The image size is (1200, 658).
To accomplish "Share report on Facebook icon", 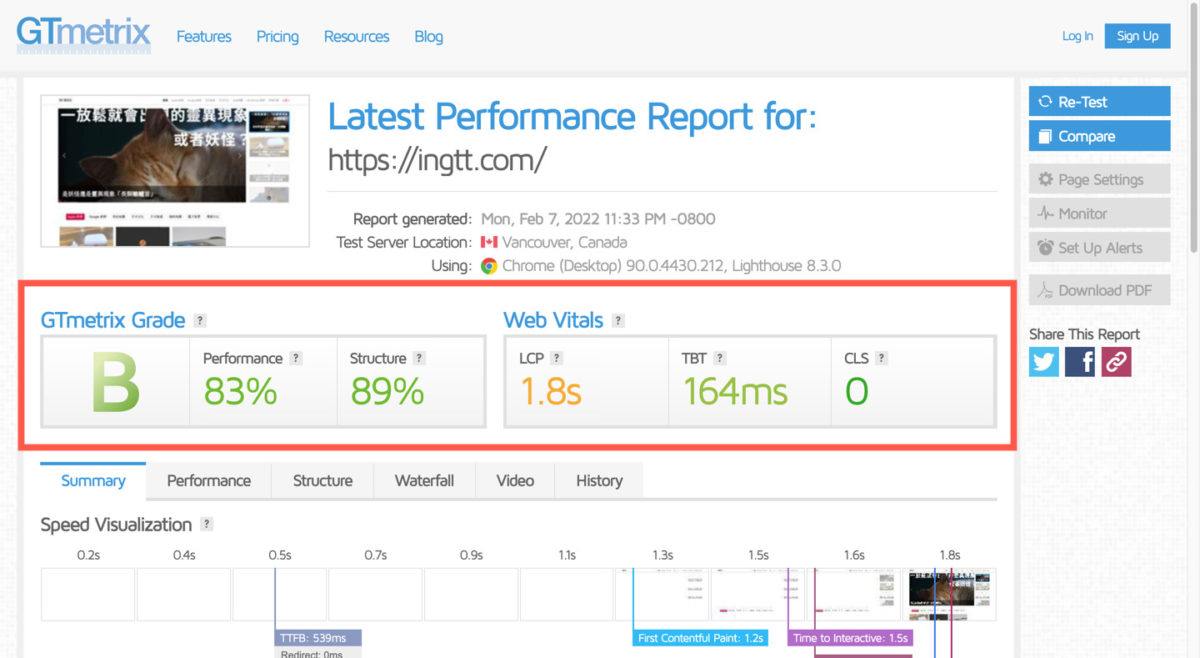I will (x=1080, y=362).
